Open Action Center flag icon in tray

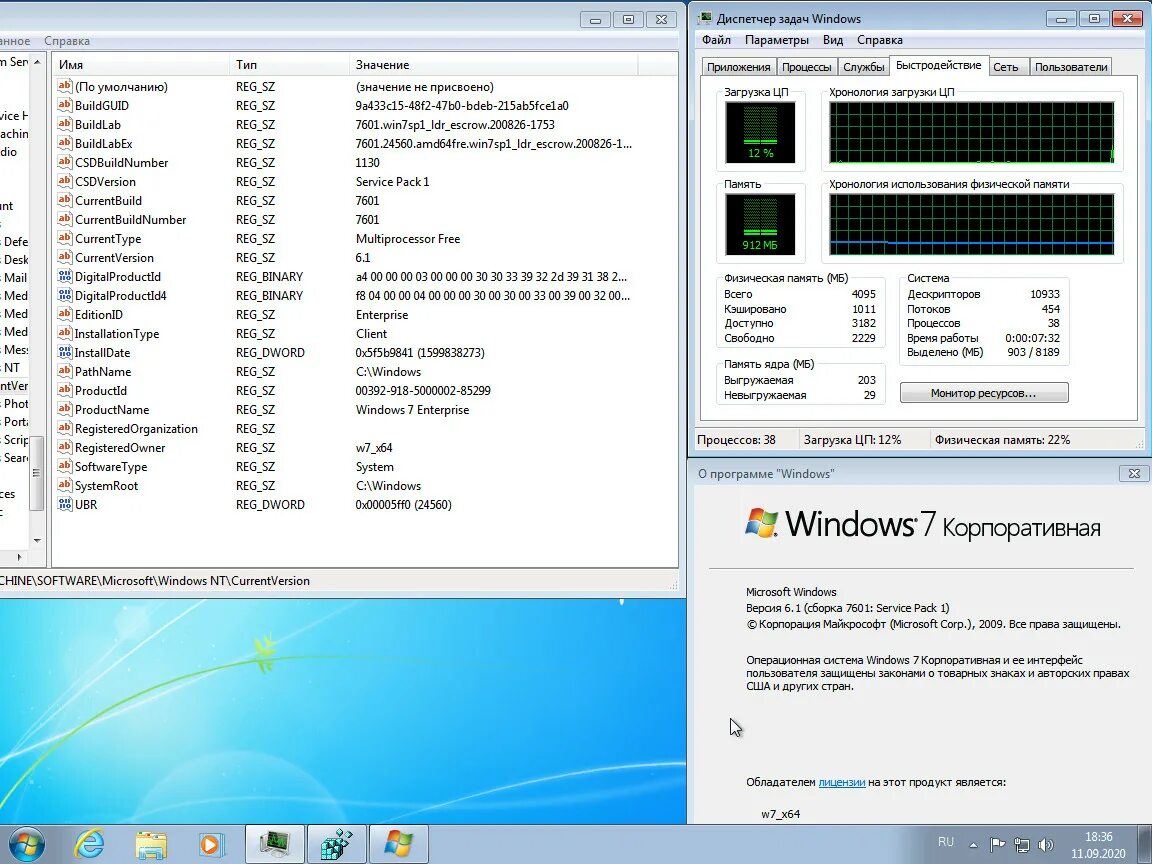[x=997, y=845]
